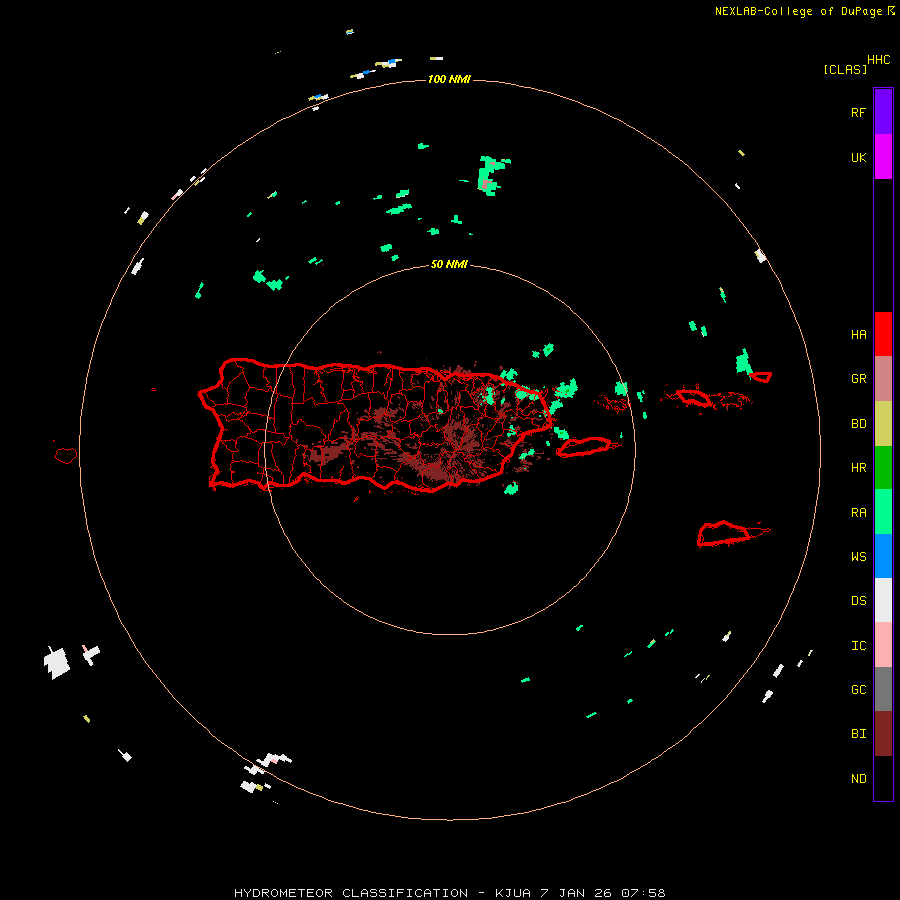
Task: Click the RA bright green legend swatch
Action: click(883, 512)
